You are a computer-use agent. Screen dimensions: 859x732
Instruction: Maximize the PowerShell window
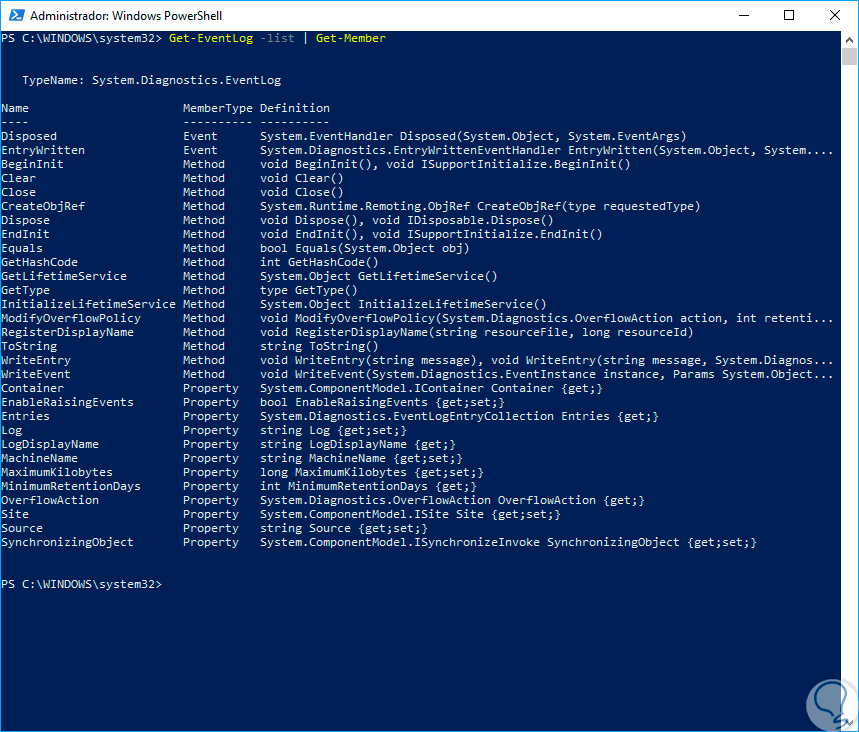[790, 15]
